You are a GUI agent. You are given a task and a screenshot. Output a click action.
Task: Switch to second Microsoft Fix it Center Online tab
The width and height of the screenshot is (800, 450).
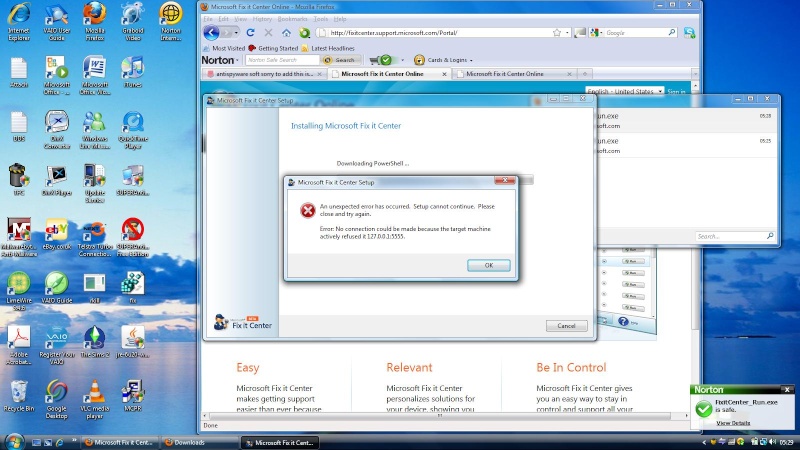pos(514,74)
